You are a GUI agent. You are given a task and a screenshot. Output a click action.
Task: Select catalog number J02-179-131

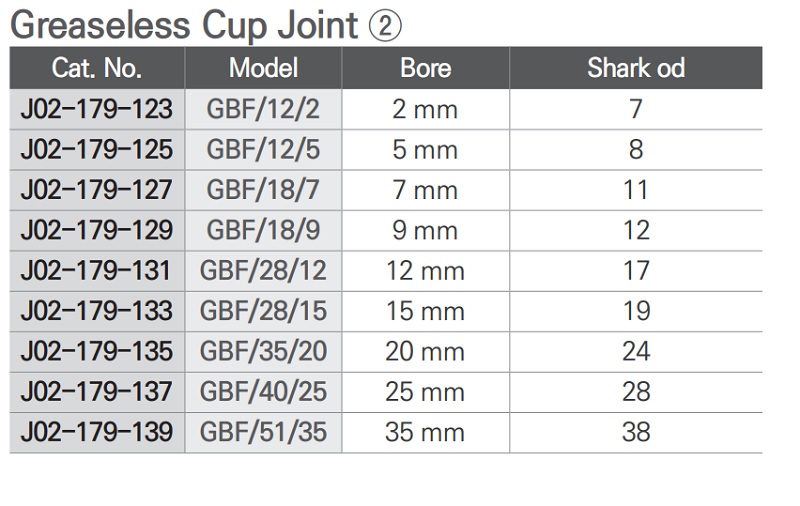[x=97, y=270]
